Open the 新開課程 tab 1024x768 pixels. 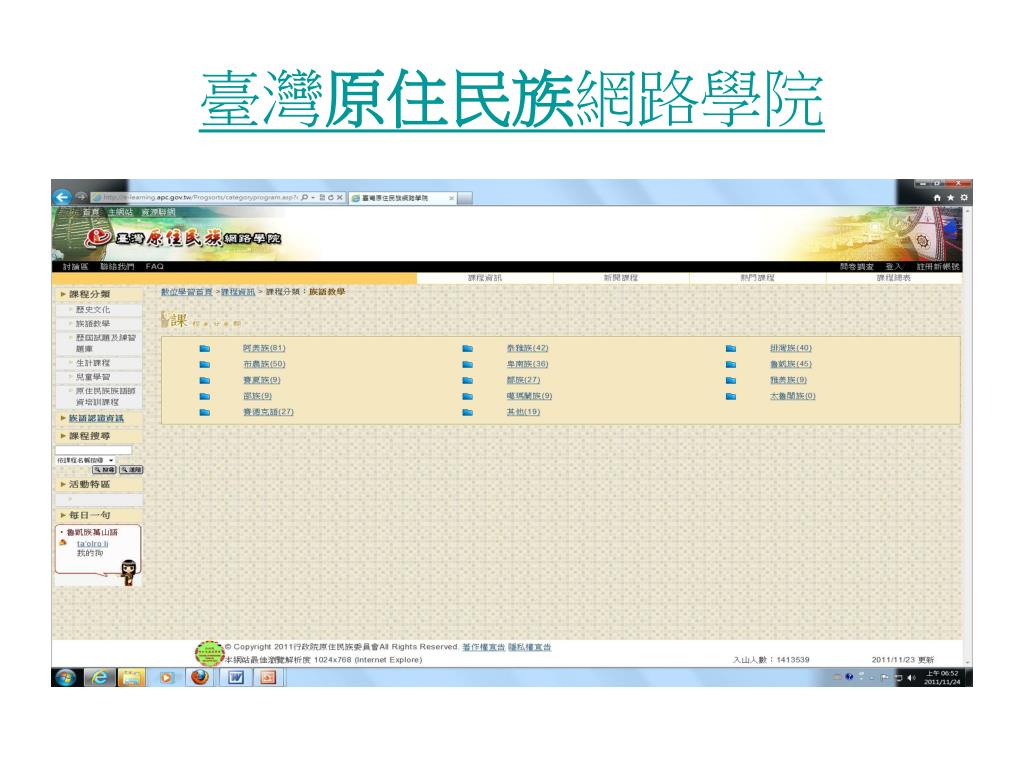[x=621, y=278]
